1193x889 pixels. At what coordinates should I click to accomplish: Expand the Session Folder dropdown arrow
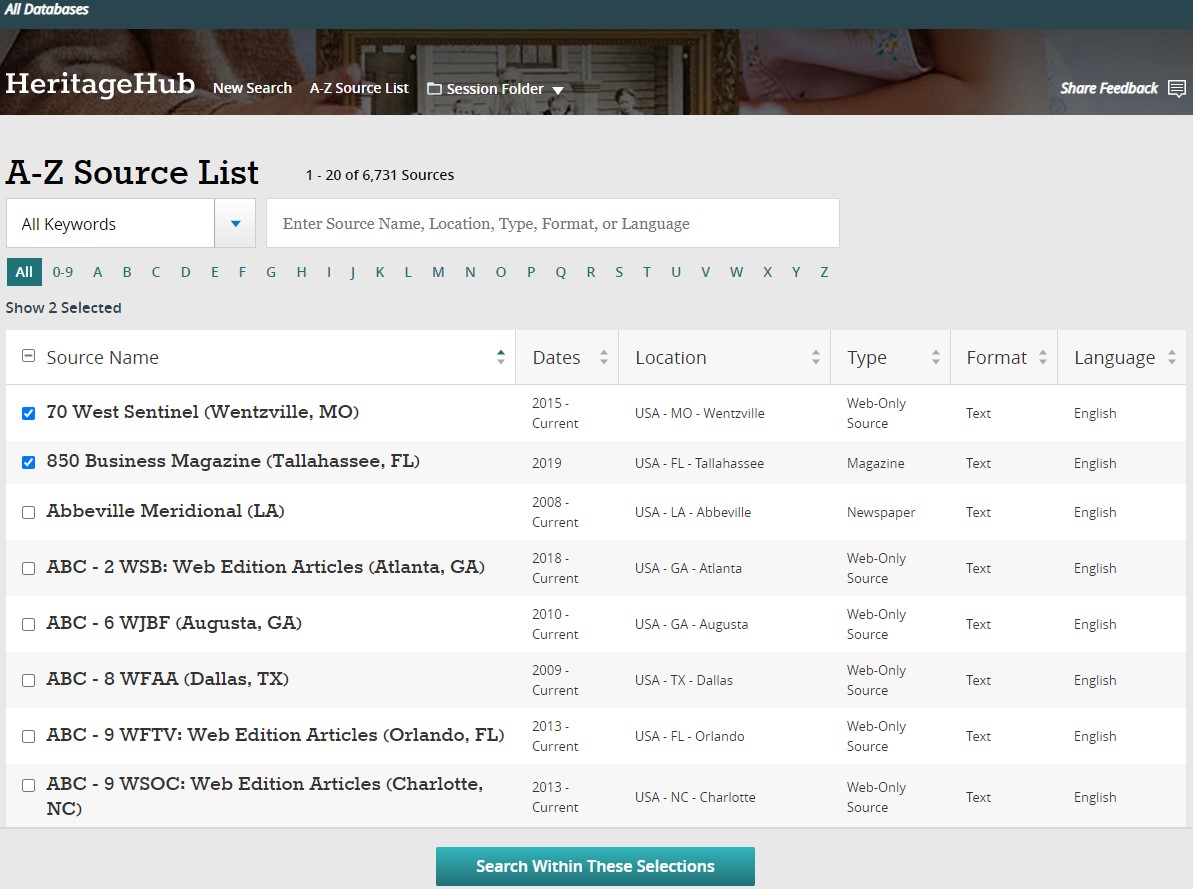558,90
